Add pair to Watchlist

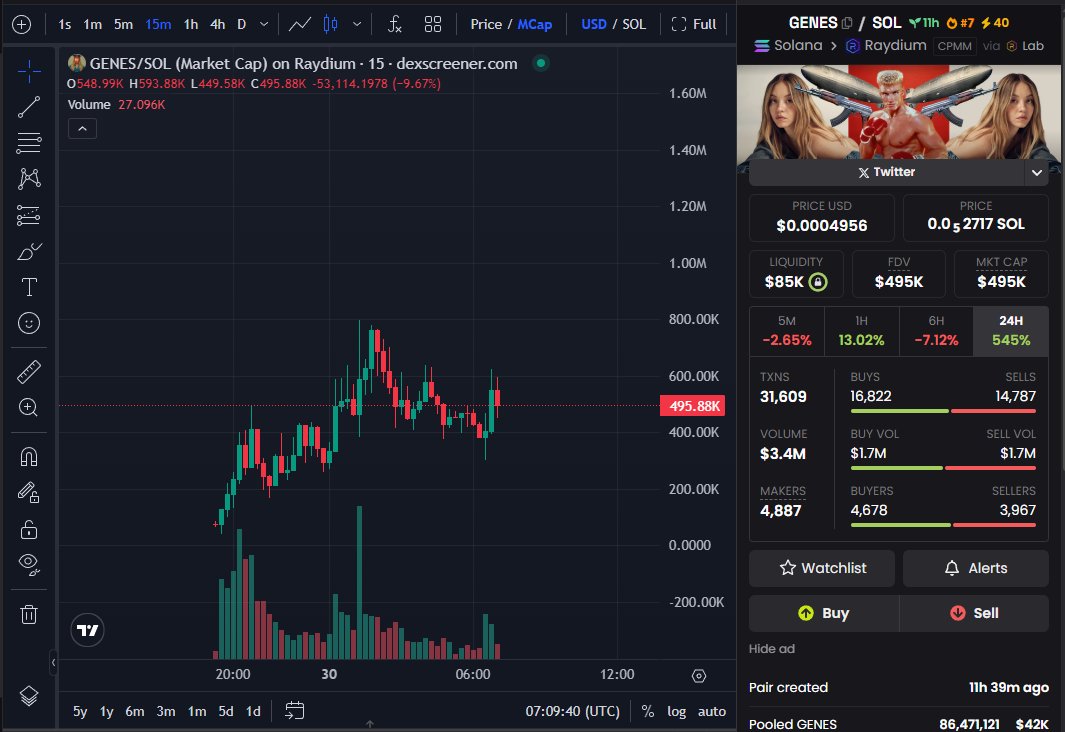(822, 568)
